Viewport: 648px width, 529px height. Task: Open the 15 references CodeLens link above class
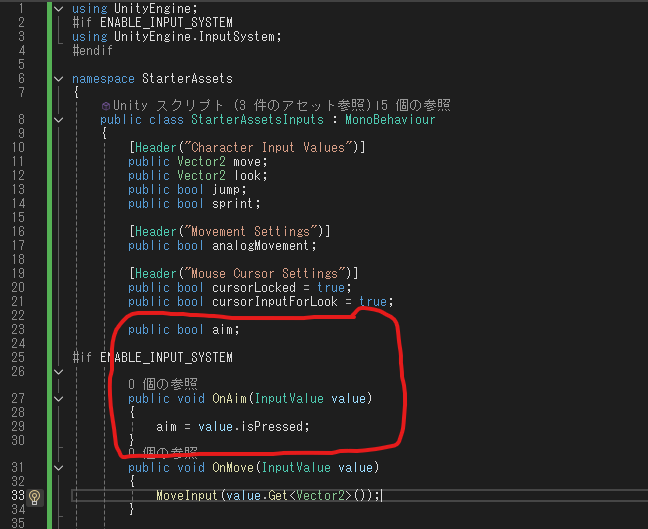tap(415, 105)
